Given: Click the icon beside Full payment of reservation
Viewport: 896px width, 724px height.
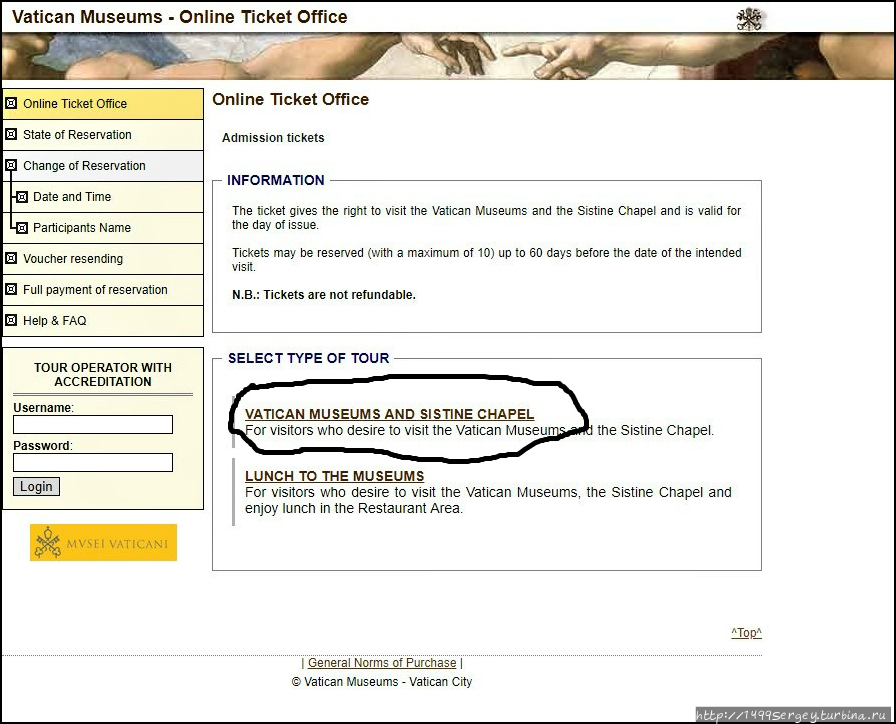Looking at the screenshot, I should 11,289.
